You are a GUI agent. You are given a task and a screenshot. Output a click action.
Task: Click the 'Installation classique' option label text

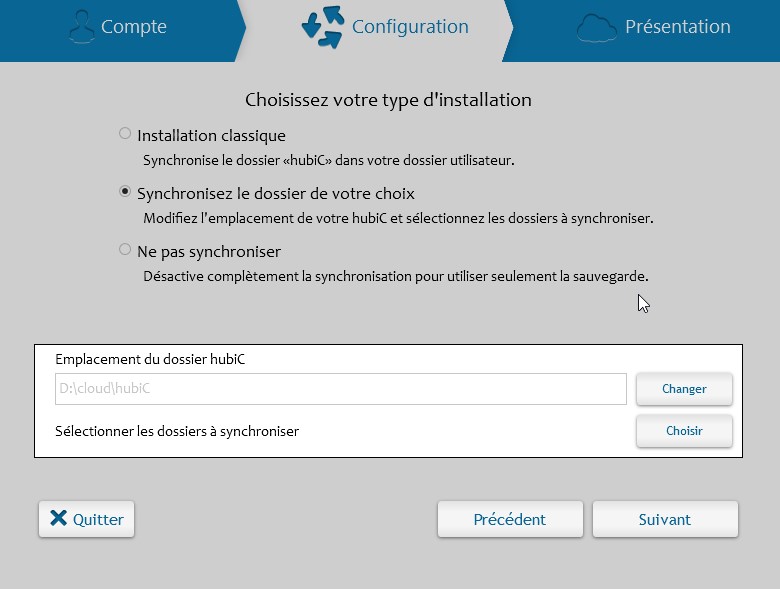(x=211, y=135)
